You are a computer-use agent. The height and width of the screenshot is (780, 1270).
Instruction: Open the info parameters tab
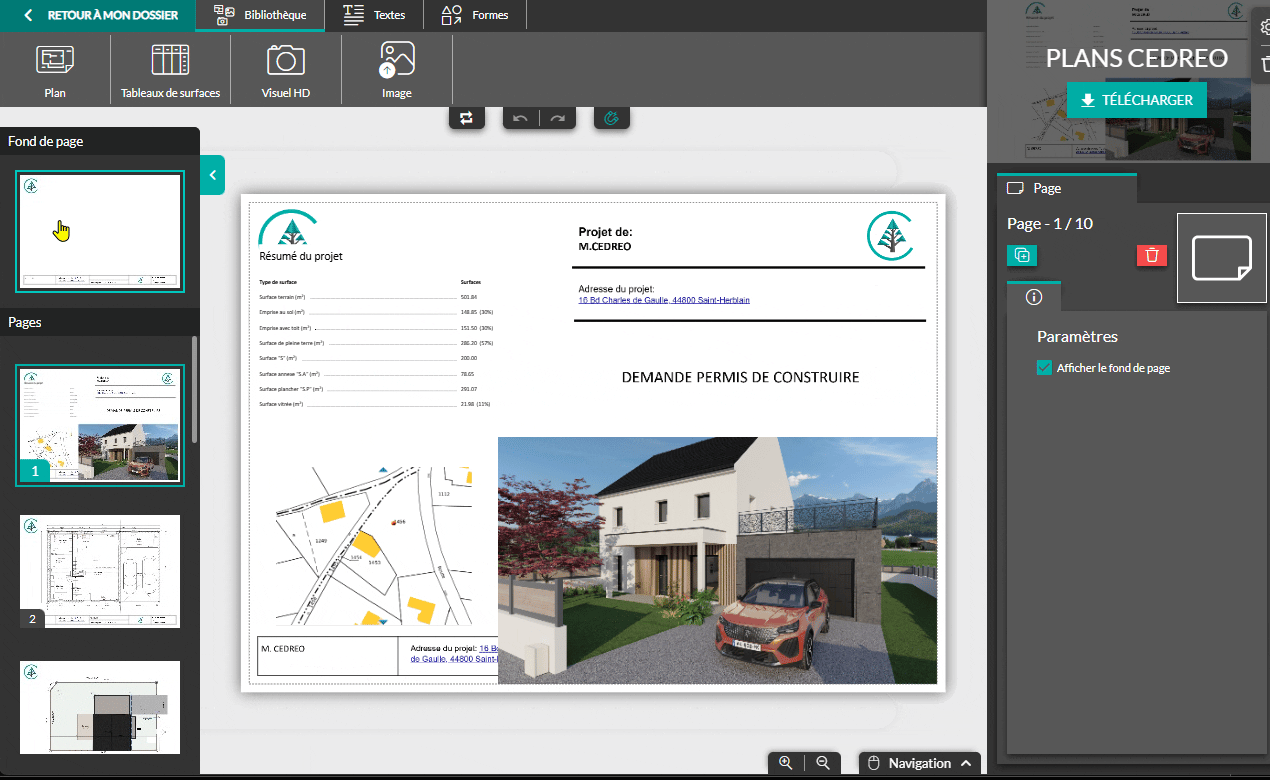[x=1034, y=296]
